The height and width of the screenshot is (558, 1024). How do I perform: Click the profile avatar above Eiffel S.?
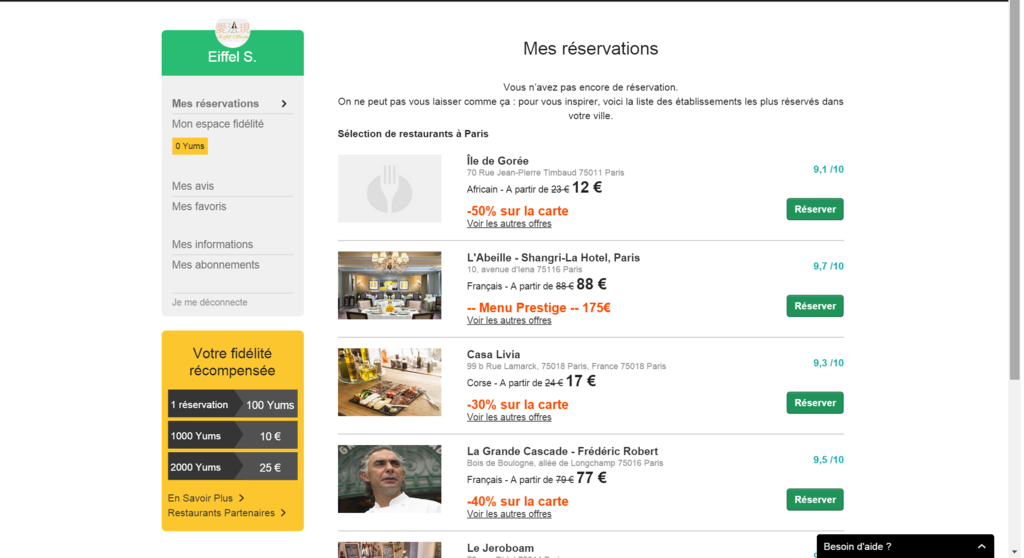[x=232, y=30]
